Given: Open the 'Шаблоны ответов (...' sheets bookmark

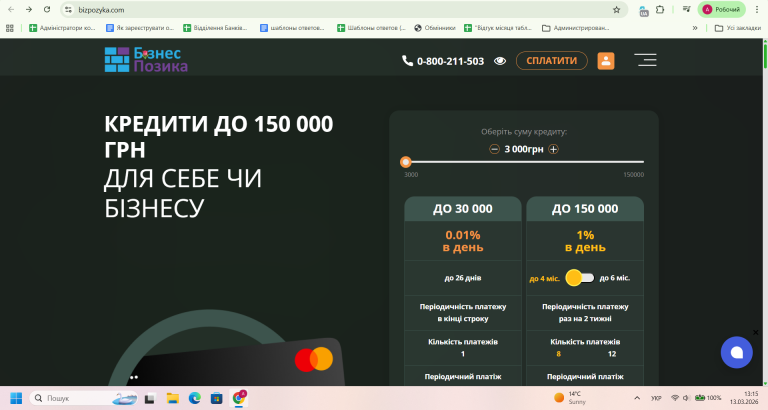Looking at the screenshot, I should (372, 28).
